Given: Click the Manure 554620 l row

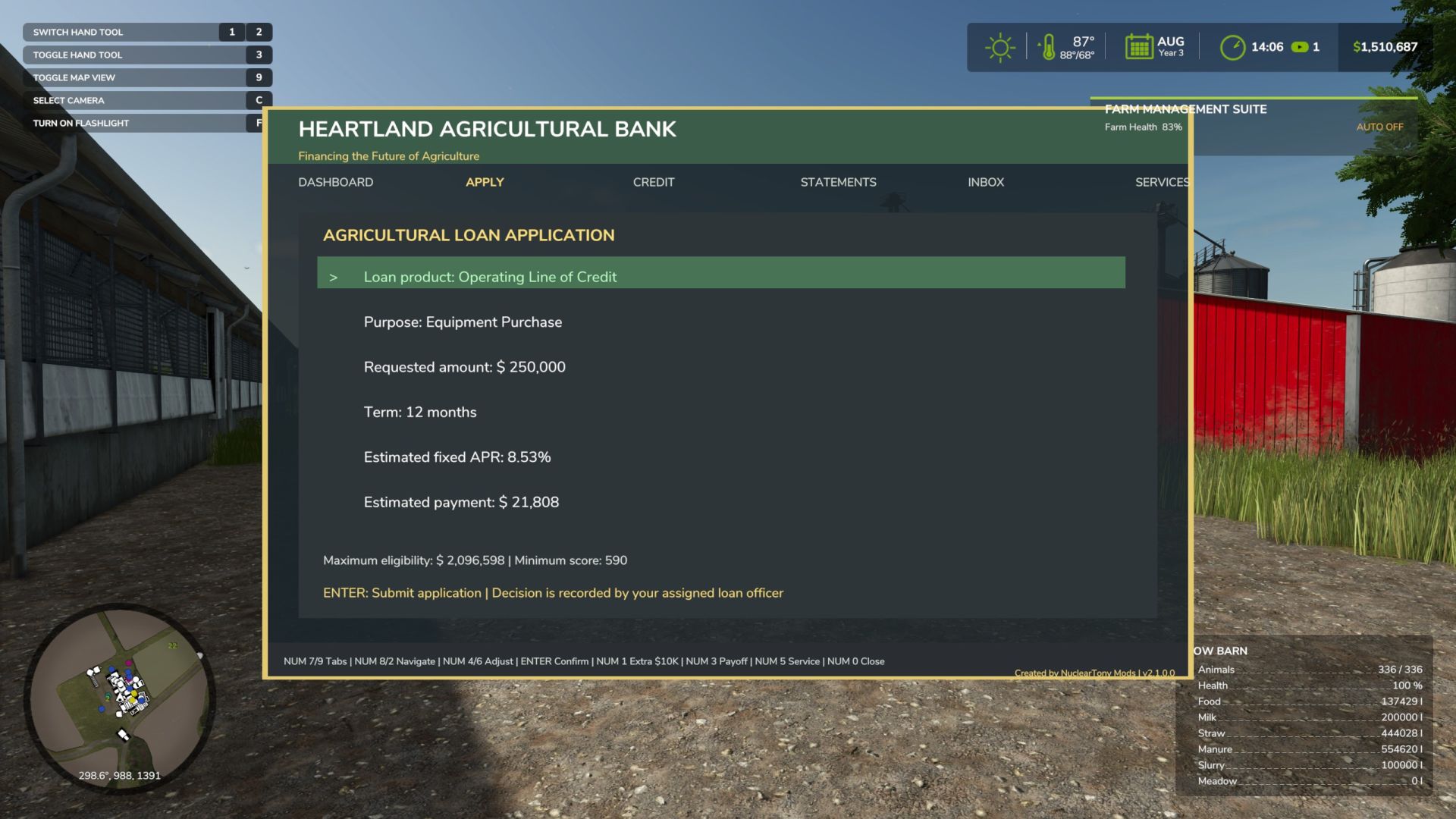Looking at the screenshot, I should pyautogui.click(x=1310, y=749).
